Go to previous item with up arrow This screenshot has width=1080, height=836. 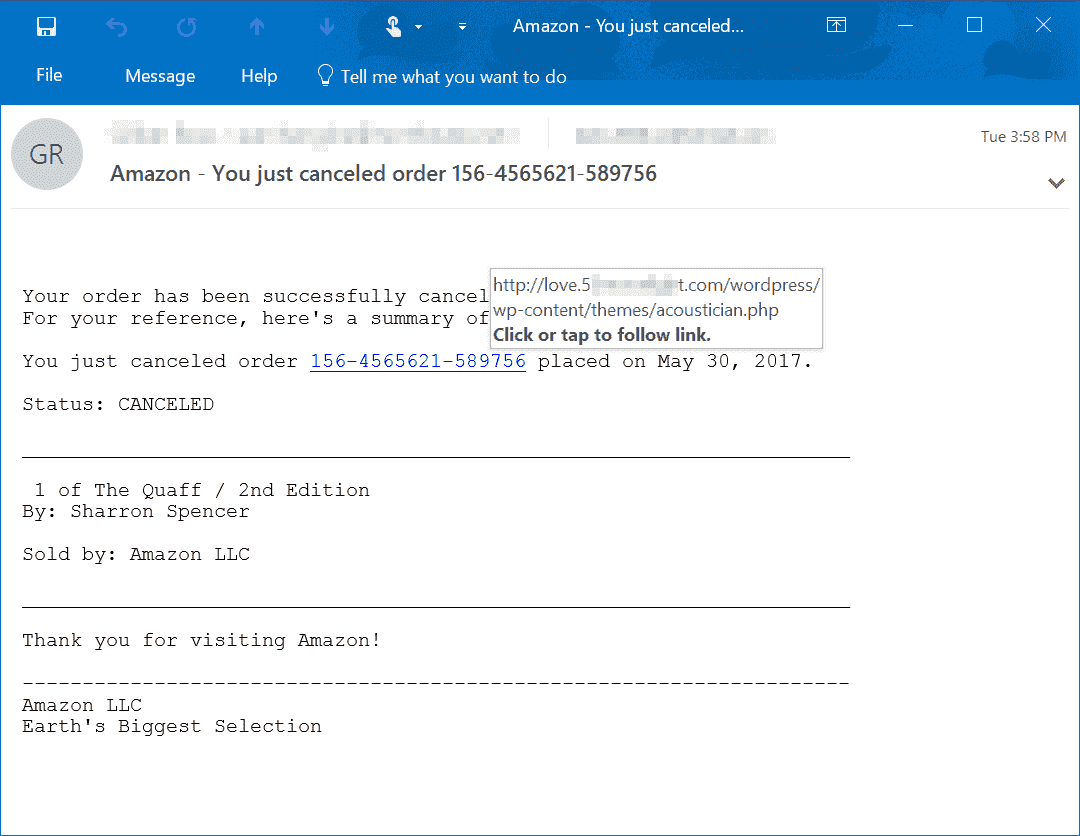tap(256, 27)
